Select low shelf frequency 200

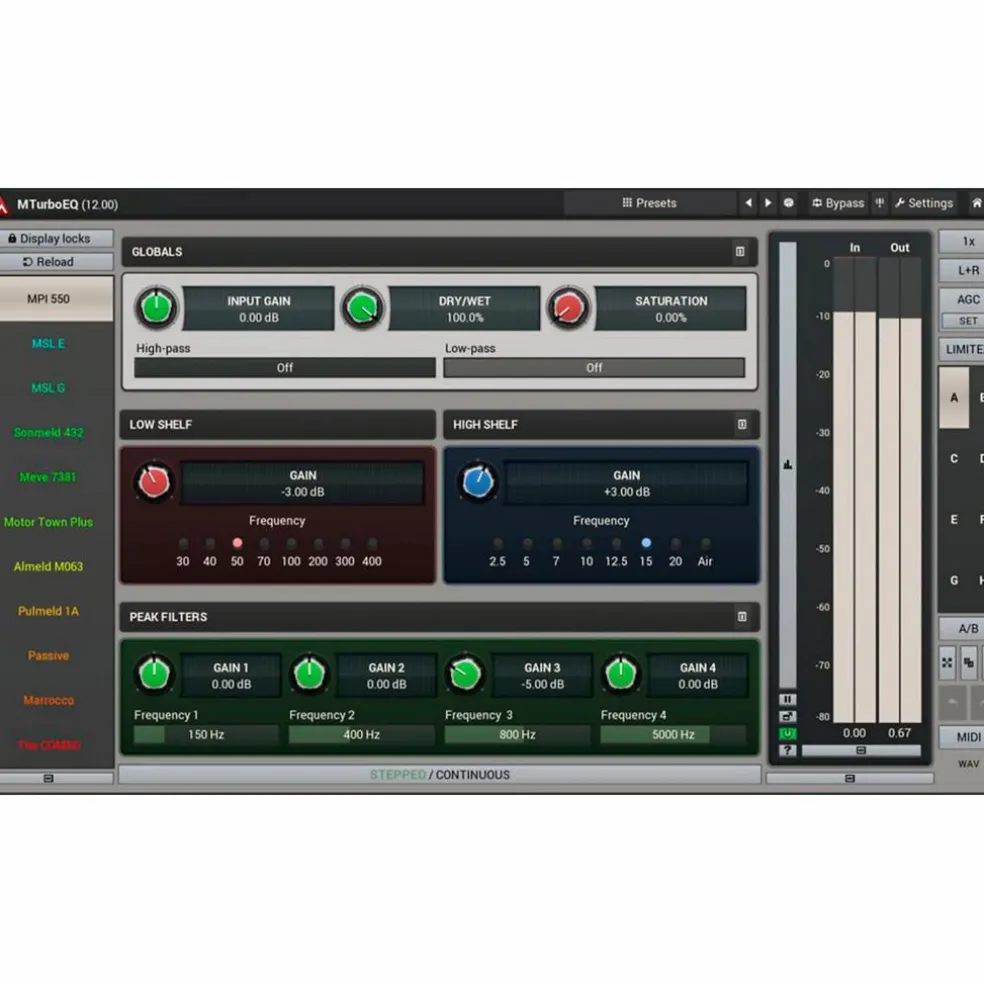tap(318, 543)
